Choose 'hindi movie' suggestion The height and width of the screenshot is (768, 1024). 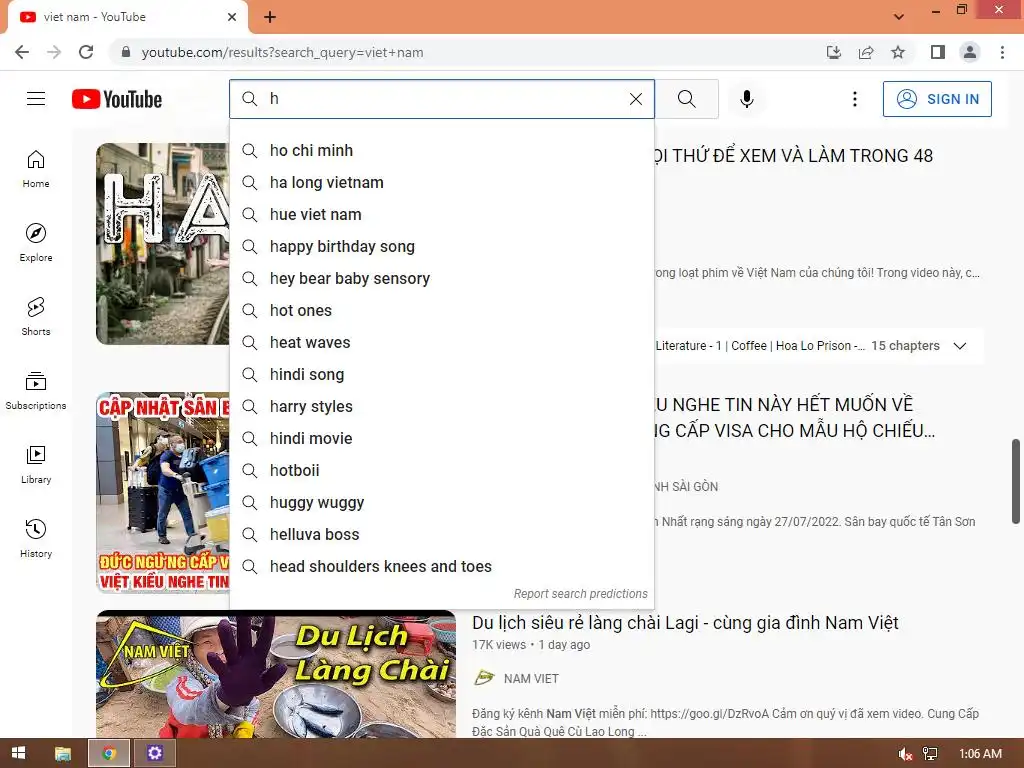coord(442,438)
